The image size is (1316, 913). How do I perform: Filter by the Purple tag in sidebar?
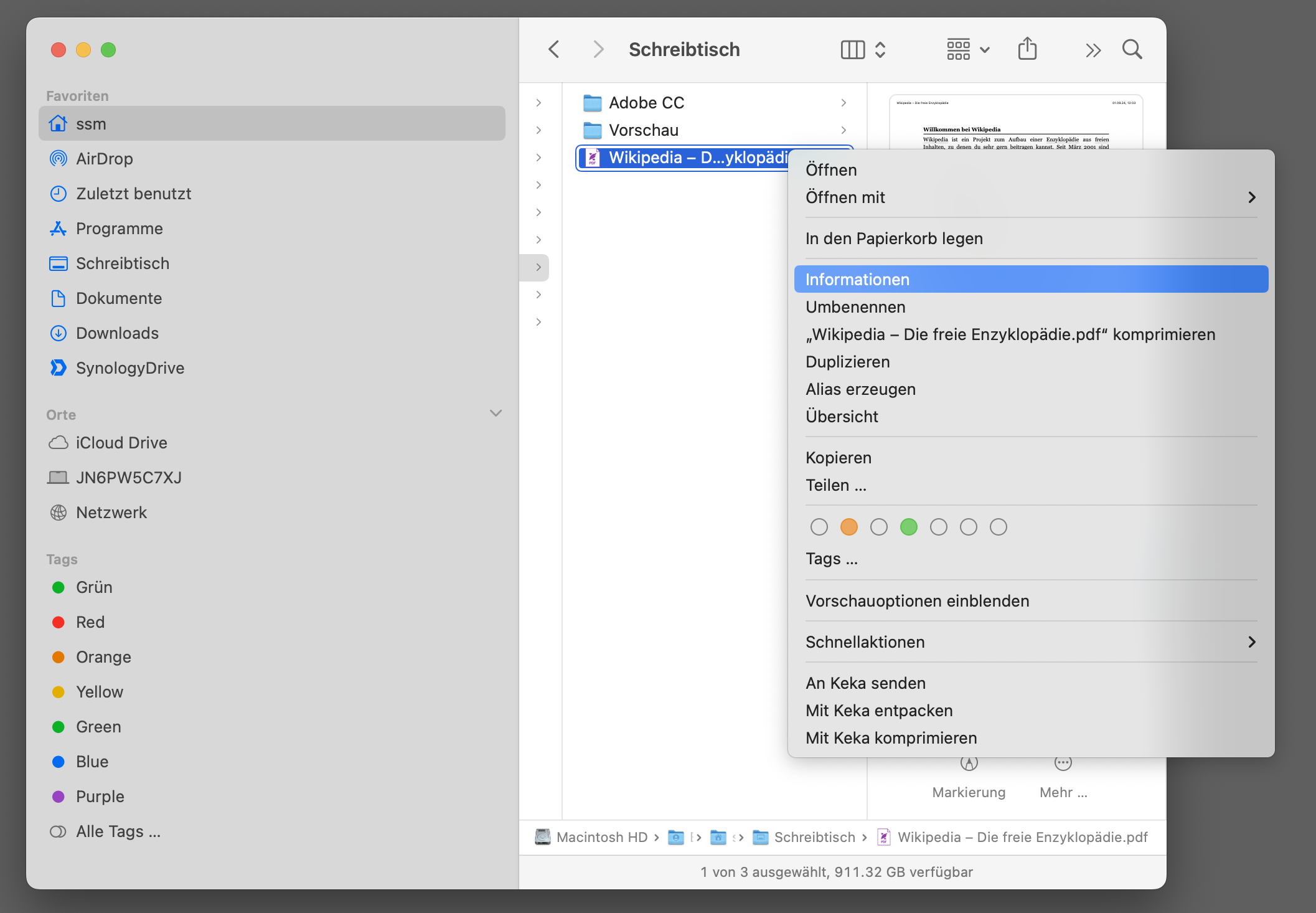point(100,797)
